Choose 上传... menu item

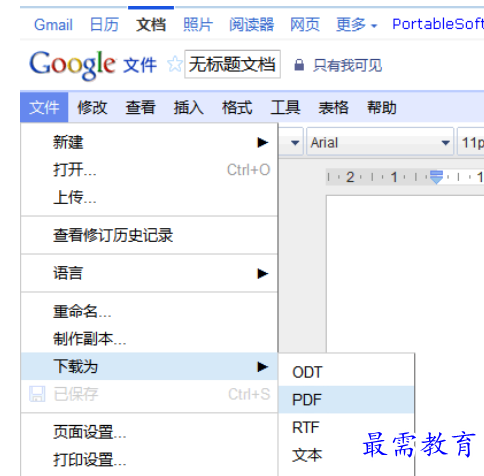149,197
